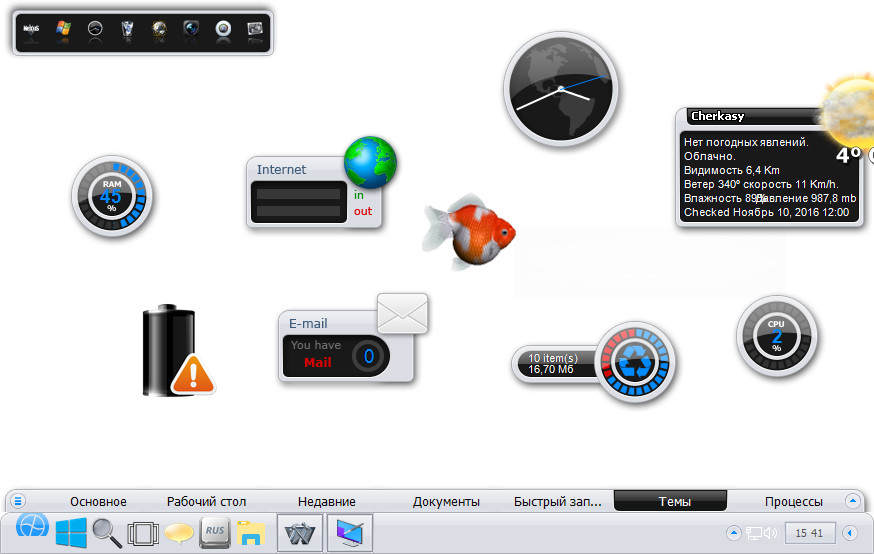Viewport: 874px width, 554px height.
Task: Click the analog clock widget
Action: pos(560,88)
